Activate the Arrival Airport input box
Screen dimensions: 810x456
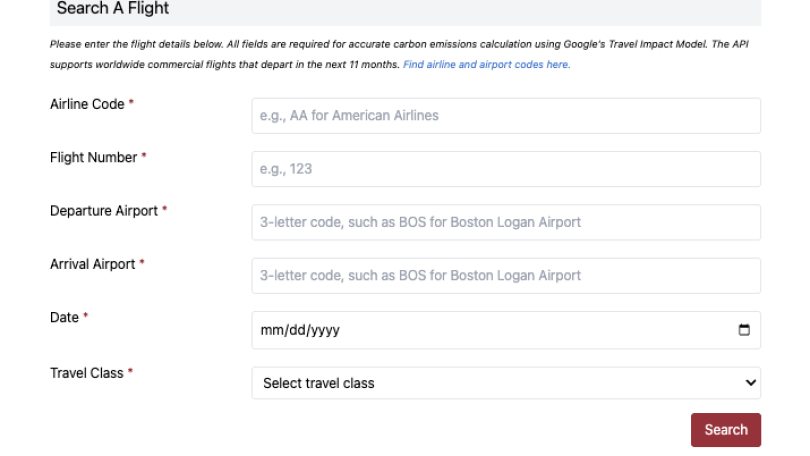pyautogui.click(x=505, y=275)
